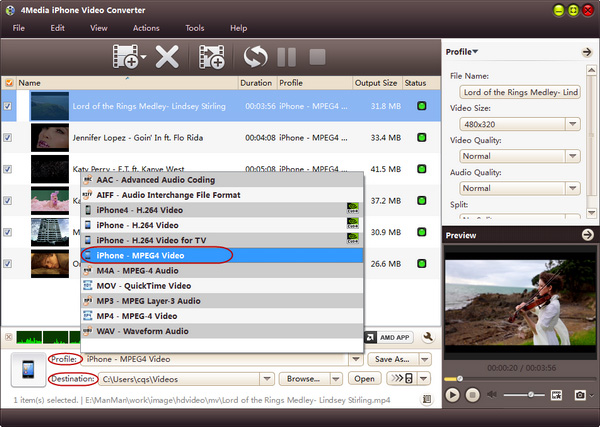Click the Stop conversion toolbar icon
Viewport: 600px width, 427px height.
point(317,56)
